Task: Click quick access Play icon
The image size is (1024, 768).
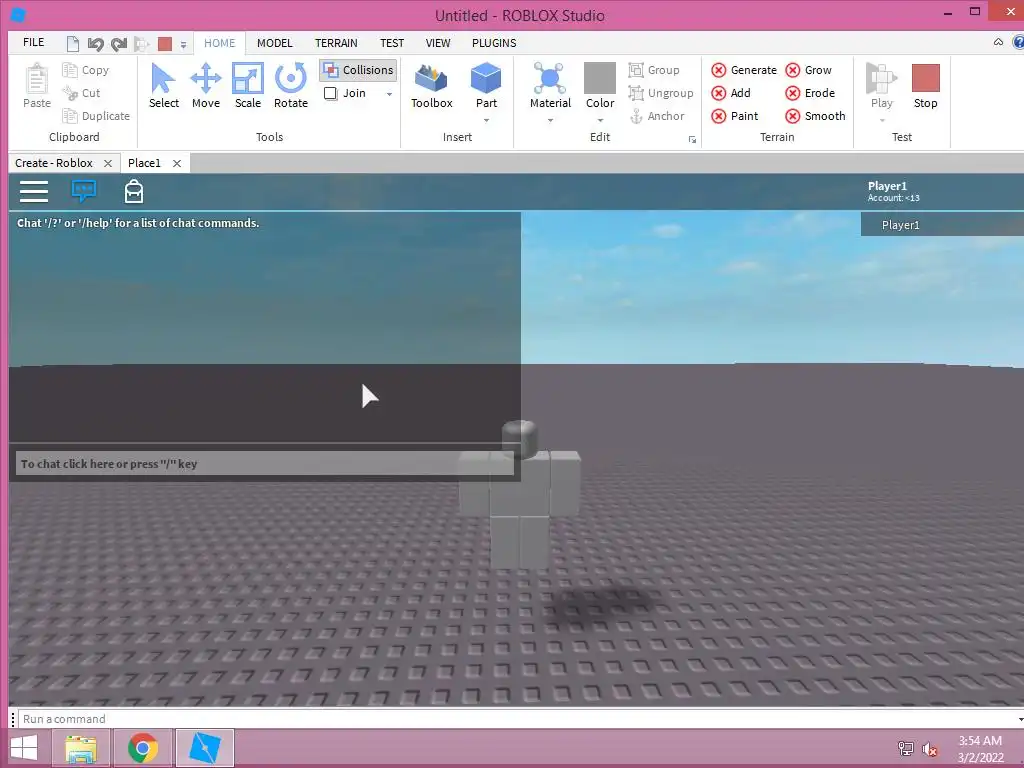Action: (x=141, y=44)
